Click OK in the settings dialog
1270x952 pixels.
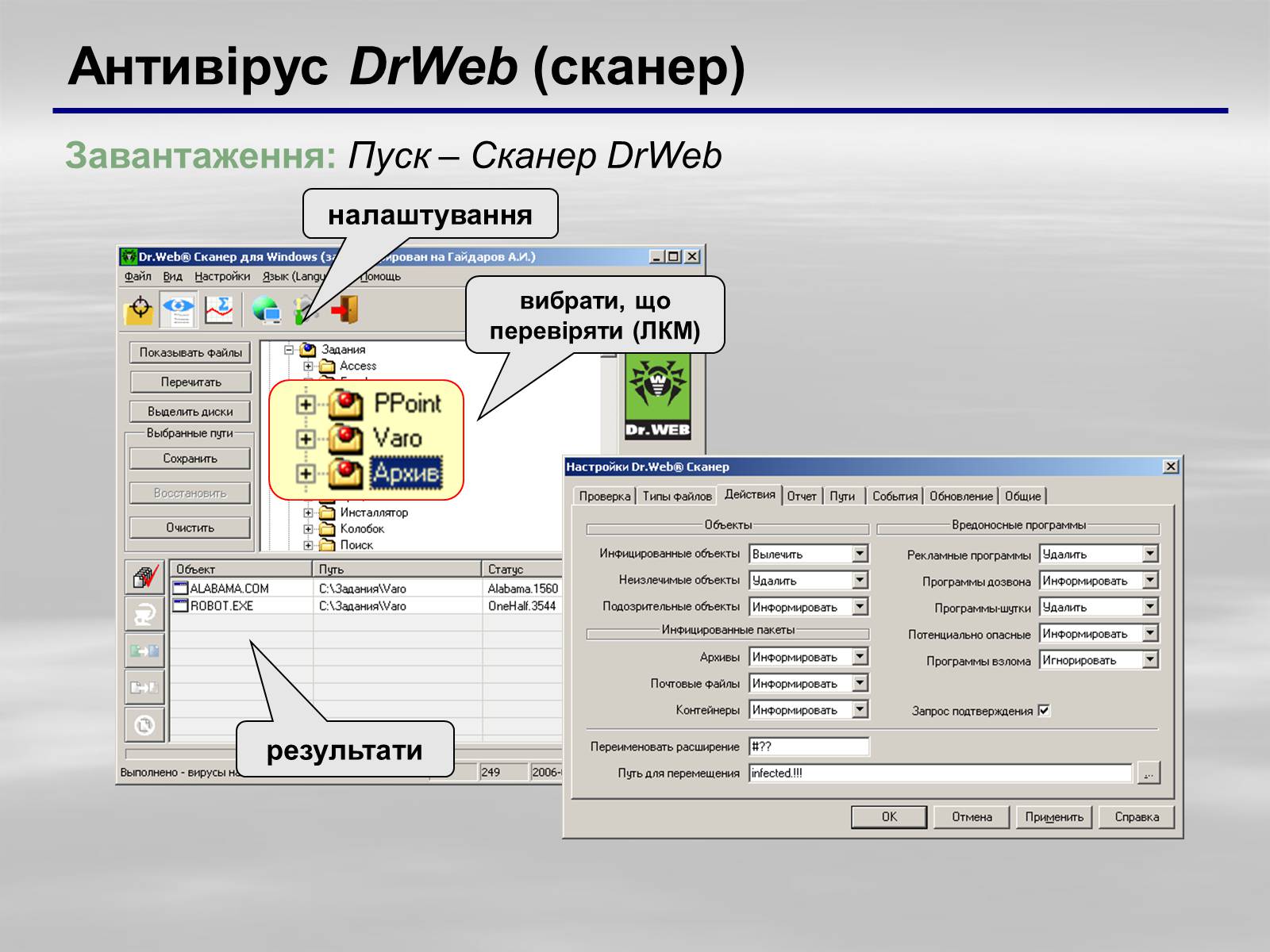(x=889, y=816)
